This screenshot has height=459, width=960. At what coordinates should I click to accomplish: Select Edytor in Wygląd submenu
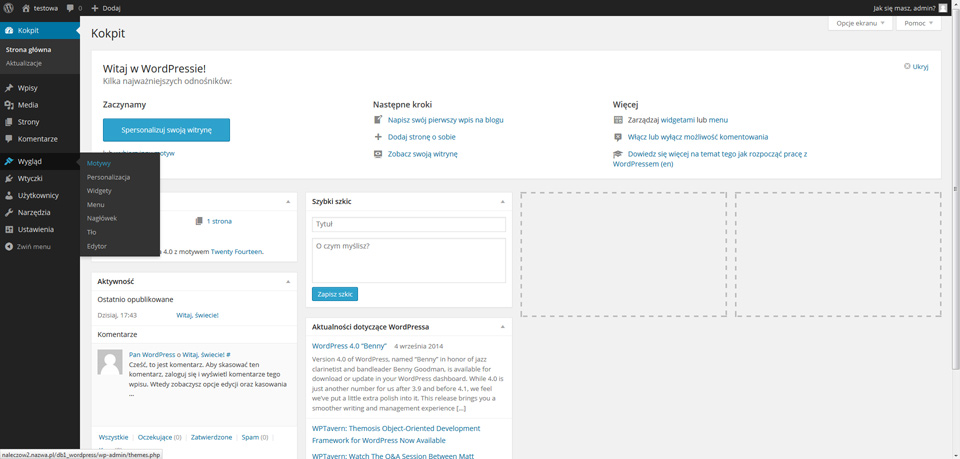tap(97, 246)
